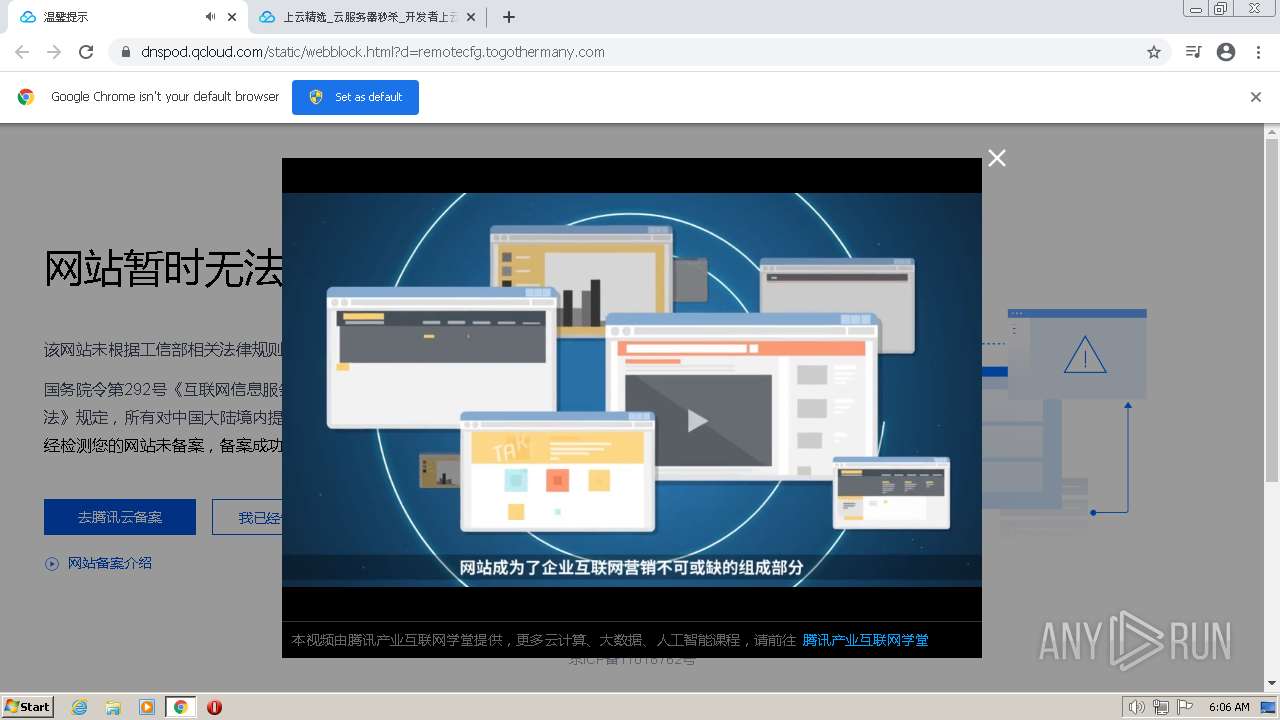The image size is (1280, 720).
Task: Reload the current page
Action: pyautogui.click(x=86, y=52)
